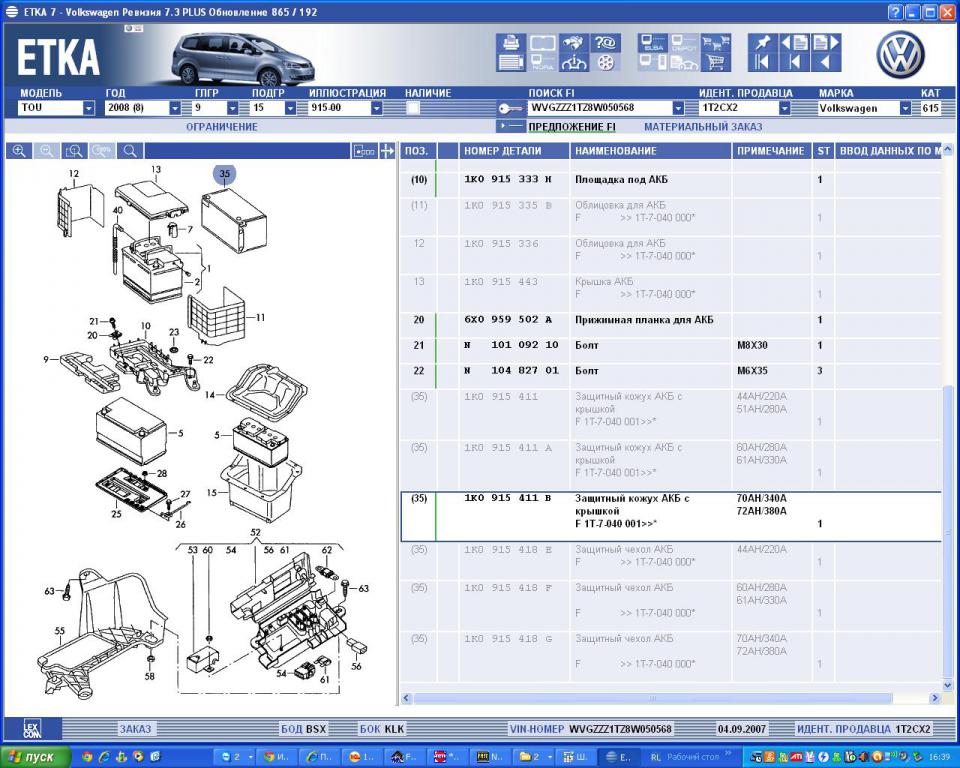Screen dimensions: 960x768
Task: Click the info person icon
Action: 574,62
